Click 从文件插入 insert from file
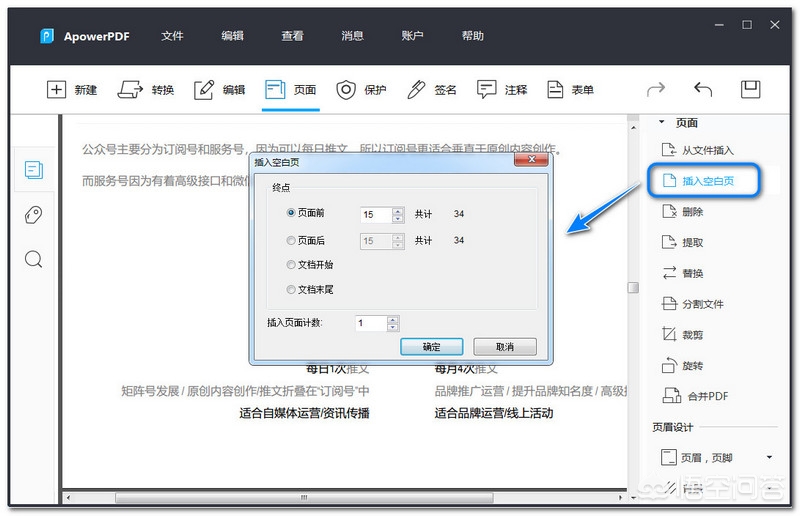The height and width of the screenshot is (516, 800). point(697,150)
